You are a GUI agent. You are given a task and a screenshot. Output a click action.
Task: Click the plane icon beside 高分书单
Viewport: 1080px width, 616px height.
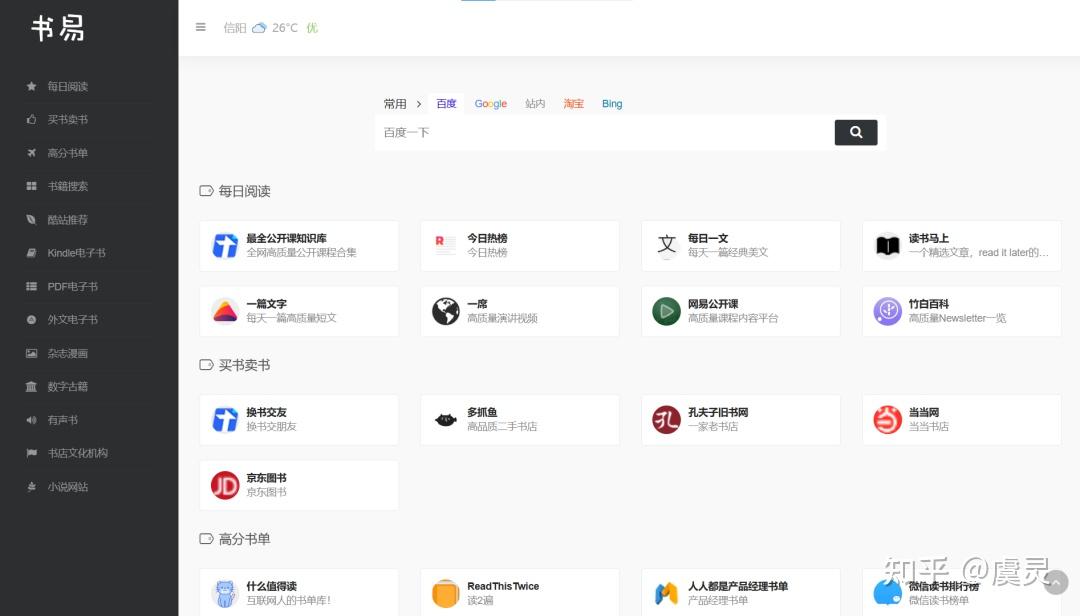[31, 153]
